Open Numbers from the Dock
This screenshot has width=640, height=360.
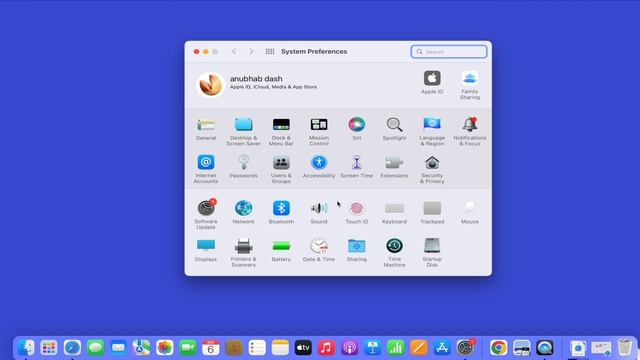tap(396, 347)
